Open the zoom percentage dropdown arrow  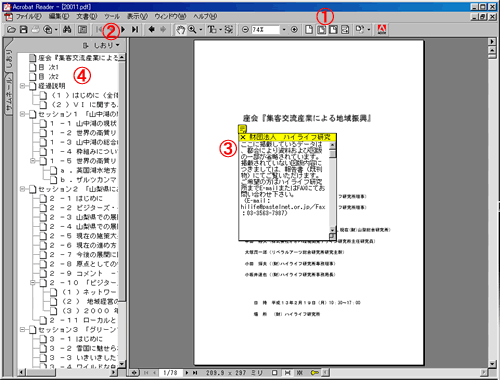click(284, 30)
